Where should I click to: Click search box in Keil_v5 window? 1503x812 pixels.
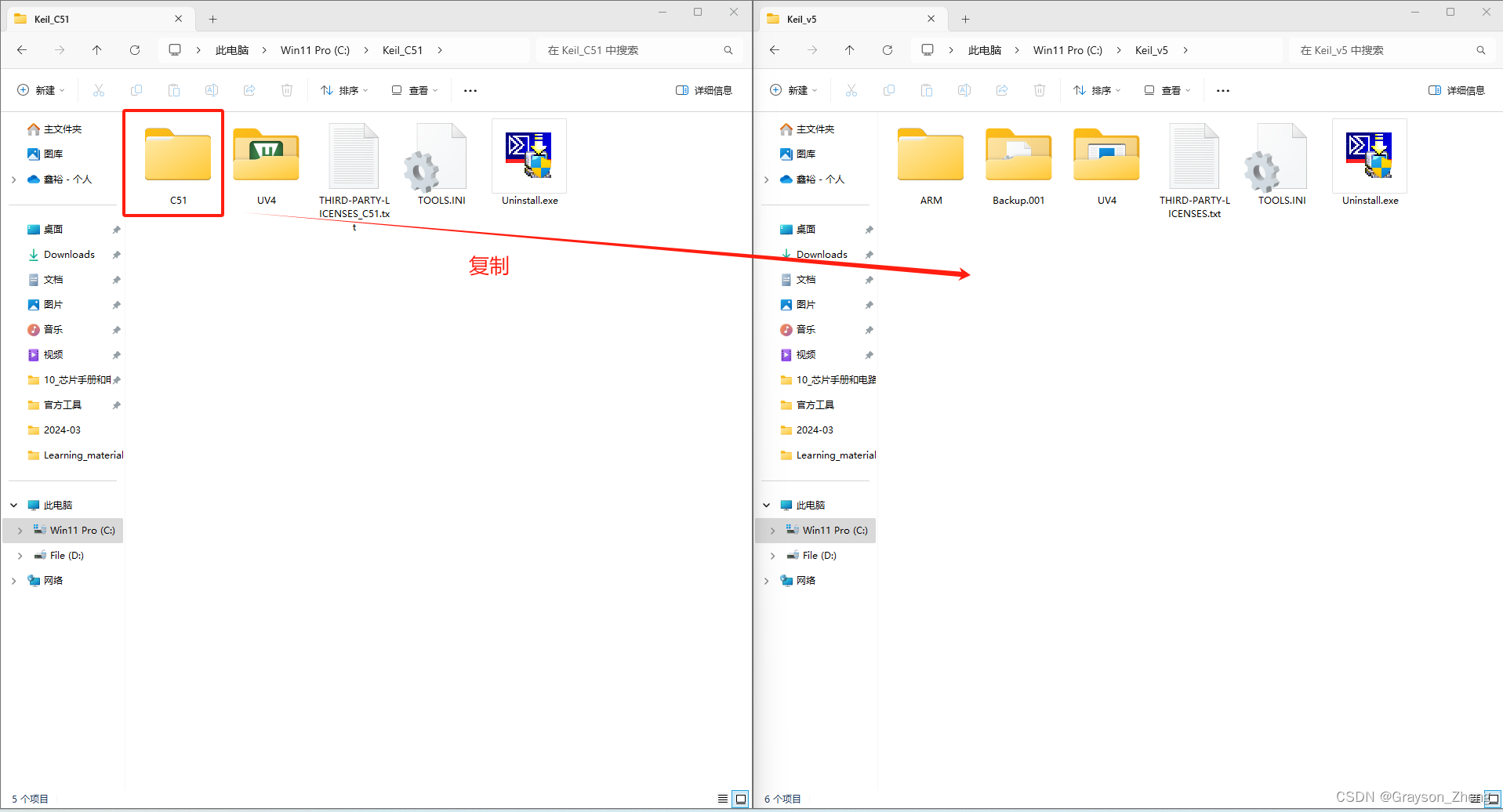(1392, 50)
